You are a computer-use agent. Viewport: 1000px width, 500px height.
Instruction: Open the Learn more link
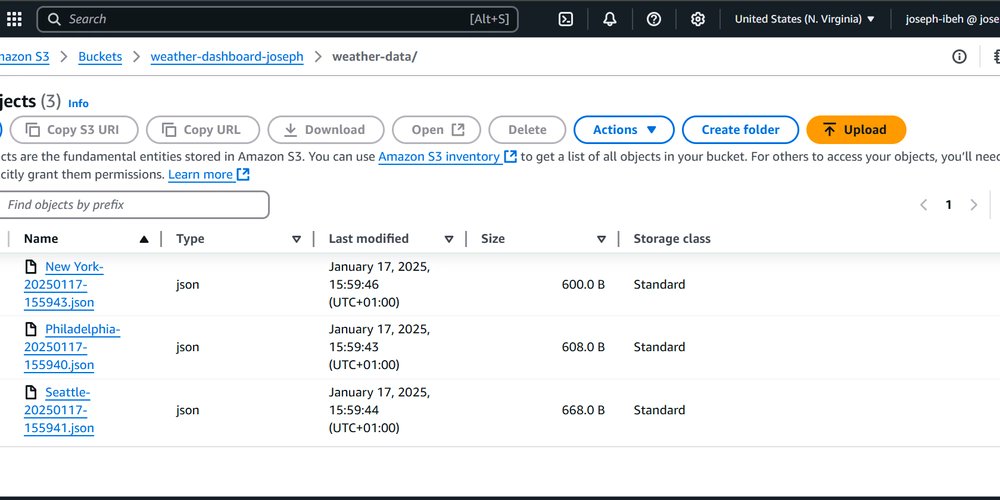209,174
